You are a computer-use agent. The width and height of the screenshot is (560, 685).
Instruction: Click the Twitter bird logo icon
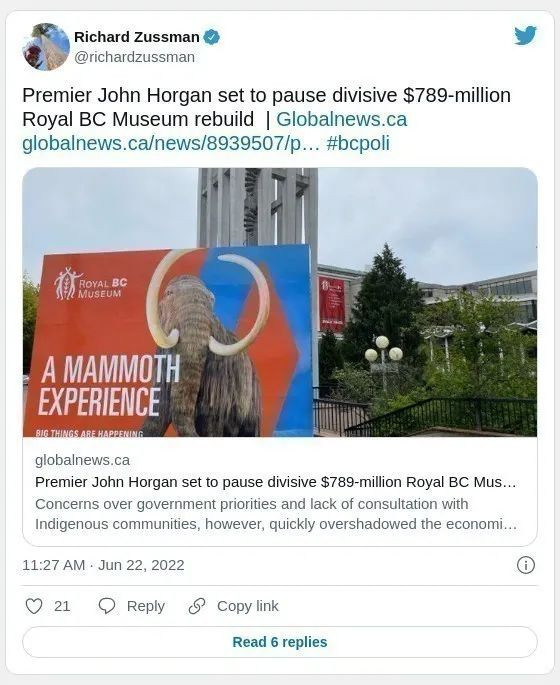point(525,35)
